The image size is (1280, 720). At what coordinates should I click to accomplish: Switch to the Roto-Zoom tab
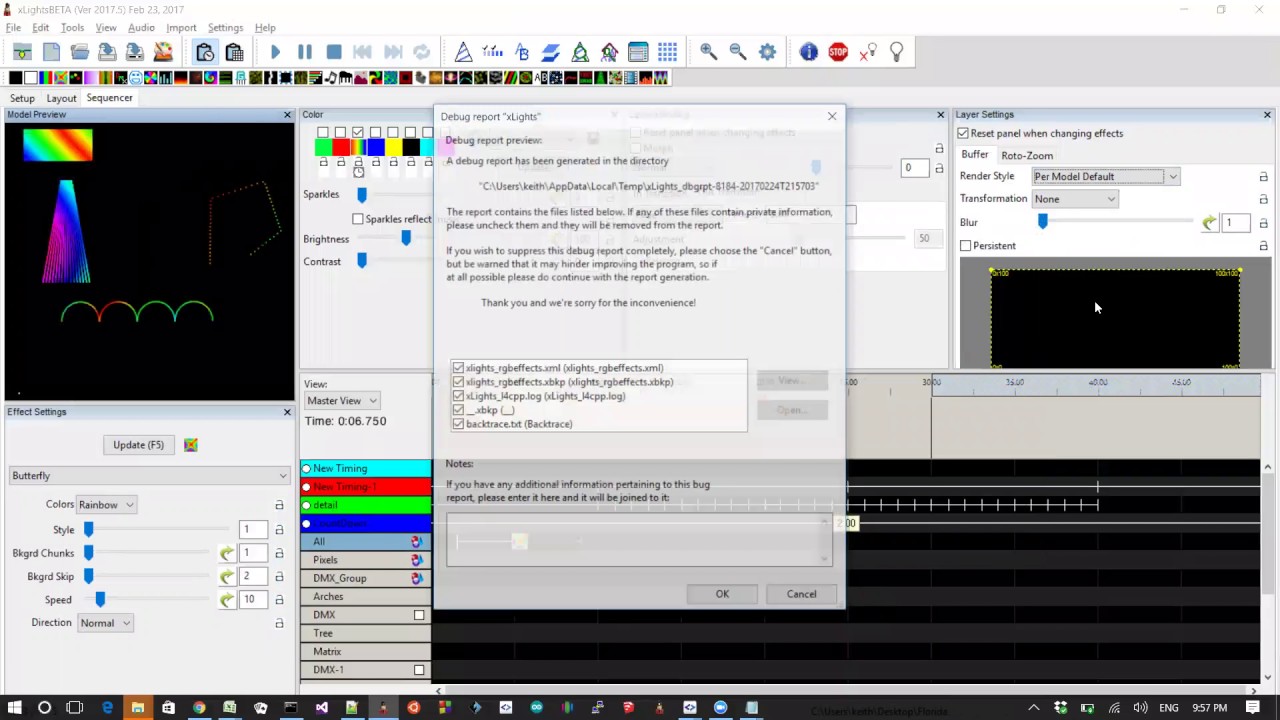pos(1027,156)
